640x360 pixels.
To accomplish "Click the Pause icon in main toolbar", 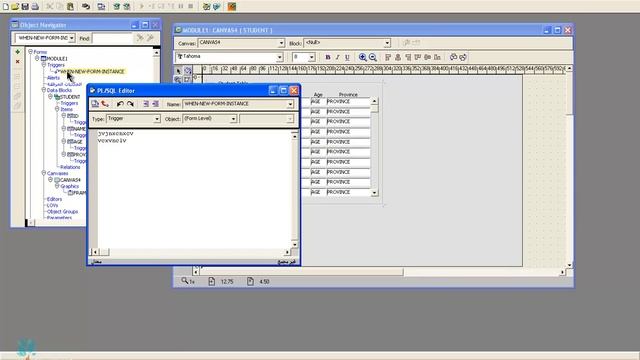I will coord(181,7).
